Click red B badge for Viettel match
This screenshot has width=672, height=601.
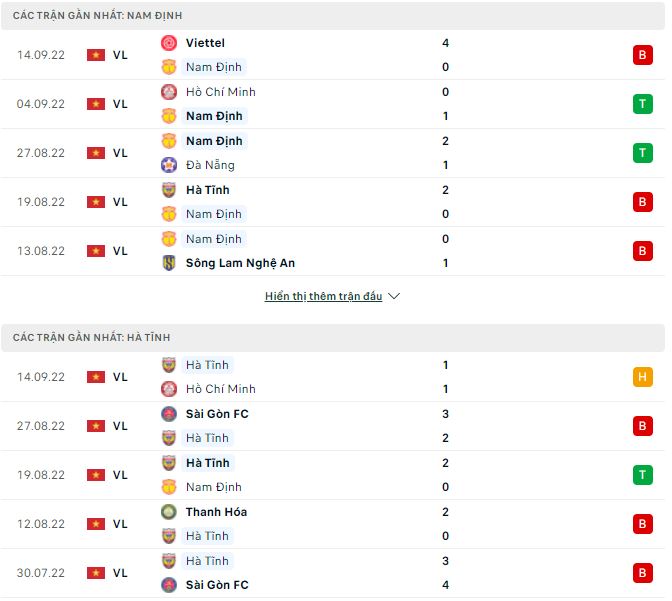641,55
